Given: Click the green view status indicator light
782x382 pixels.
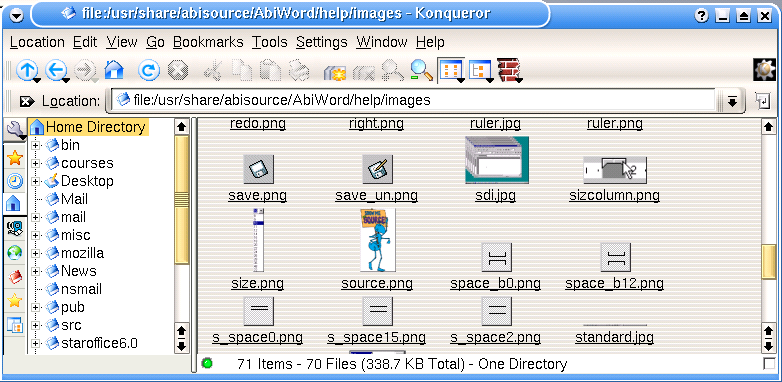Looking at the screenshot, I should click(x=206, y=363).
